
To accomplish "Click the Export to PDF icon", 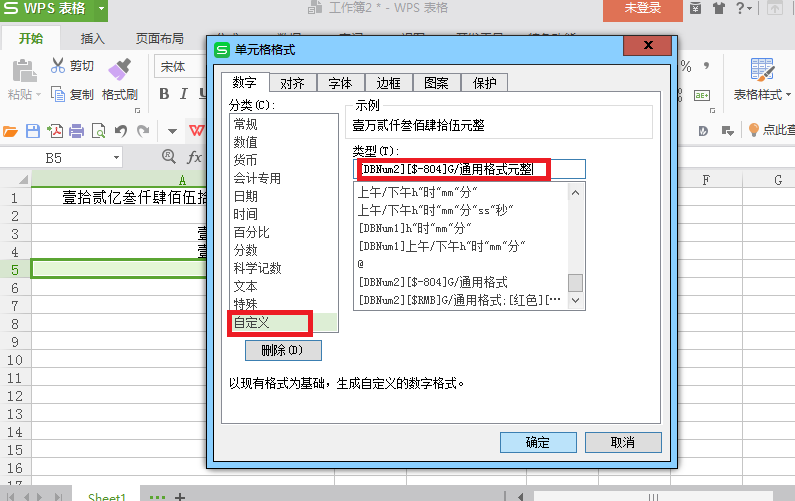I will (54, 131).
